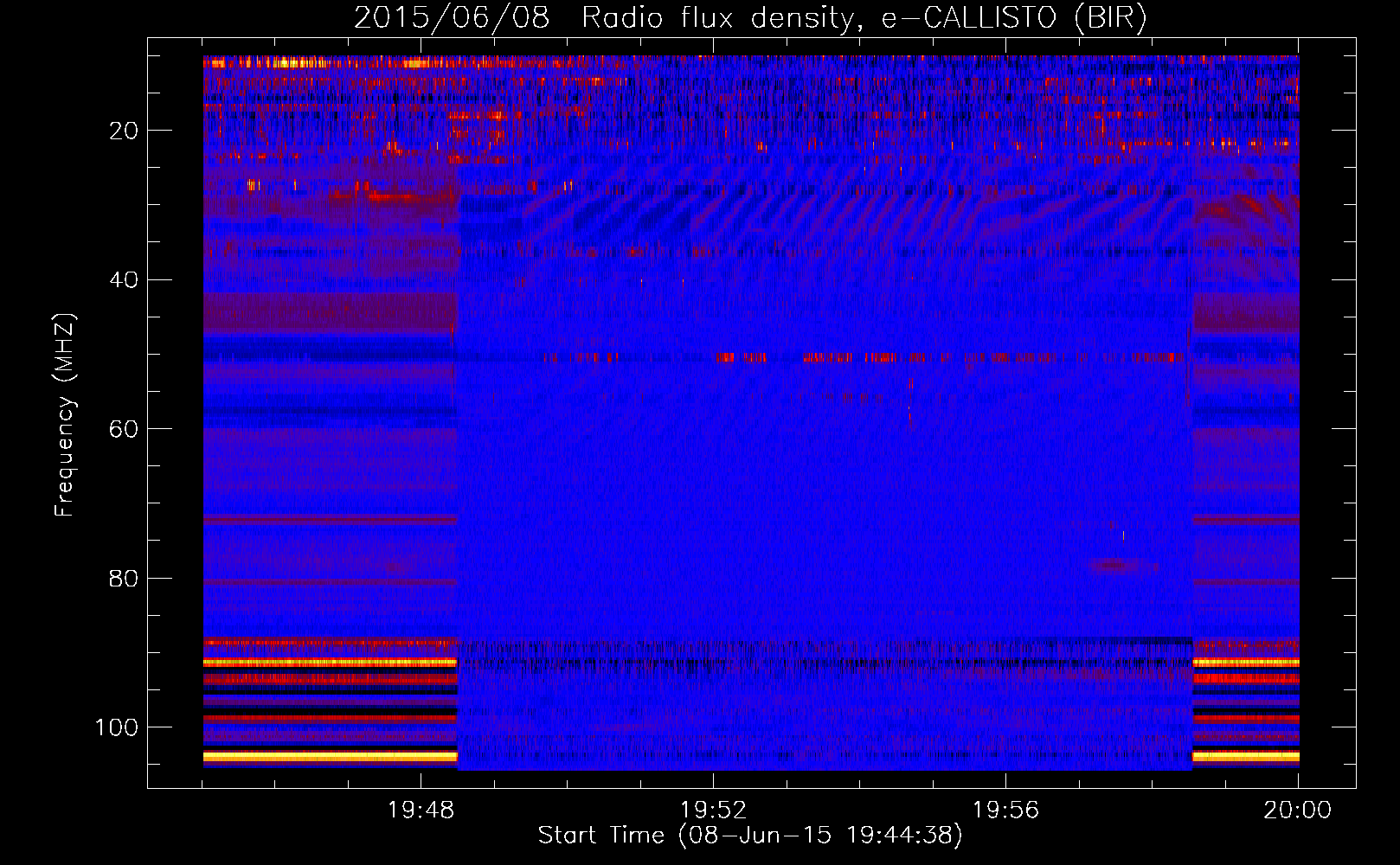
Task: Click the 19:48 time tick label
Action: 421,811
